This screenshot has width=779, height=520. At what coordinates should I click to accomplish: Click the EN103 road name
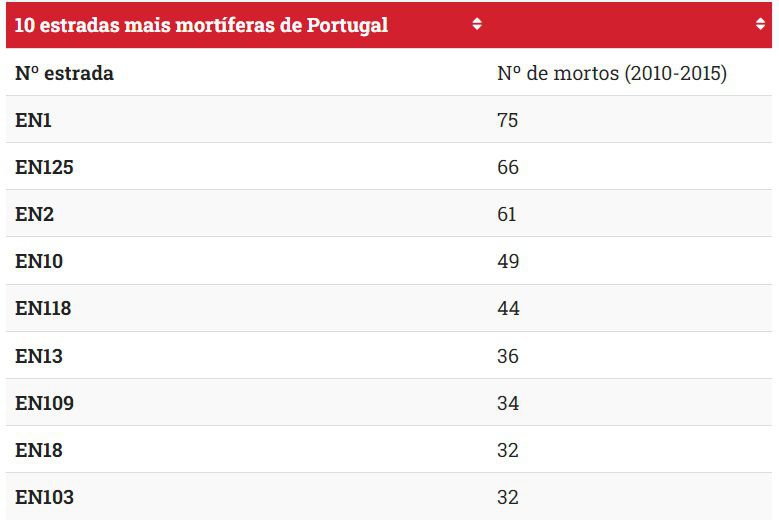click(x=44, y=497)
